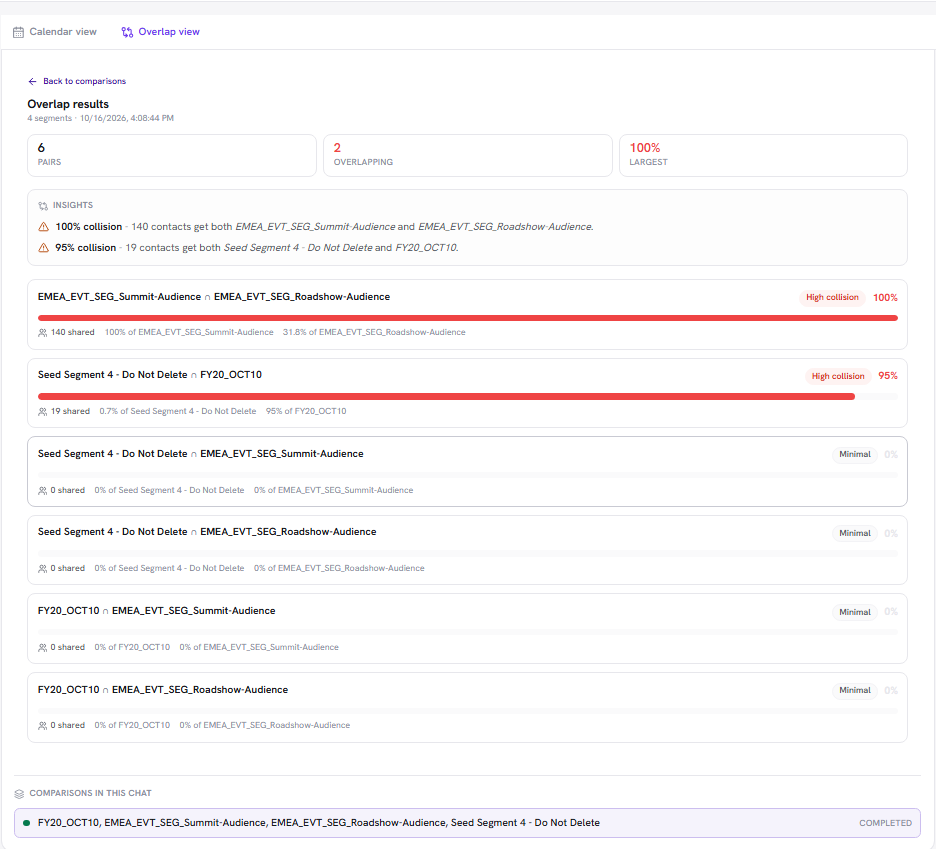This screenshot has width=936, height=849.
Task: Click the Overlap results heading
Action: click(68, 104)
